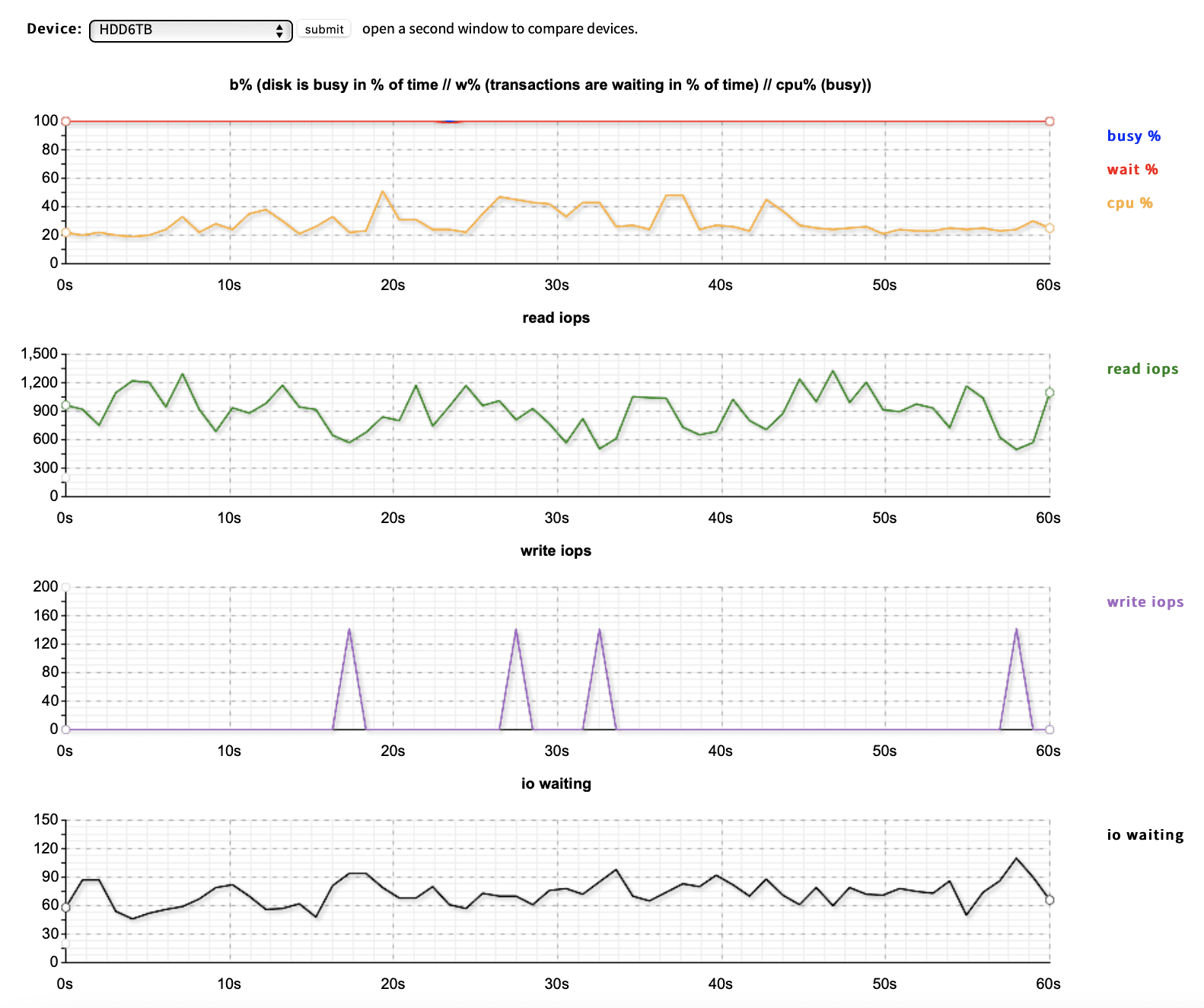1204x1008 pixels.
Task: Click the read iops end marker at 60s
Action: click(x=1050, y=393)
